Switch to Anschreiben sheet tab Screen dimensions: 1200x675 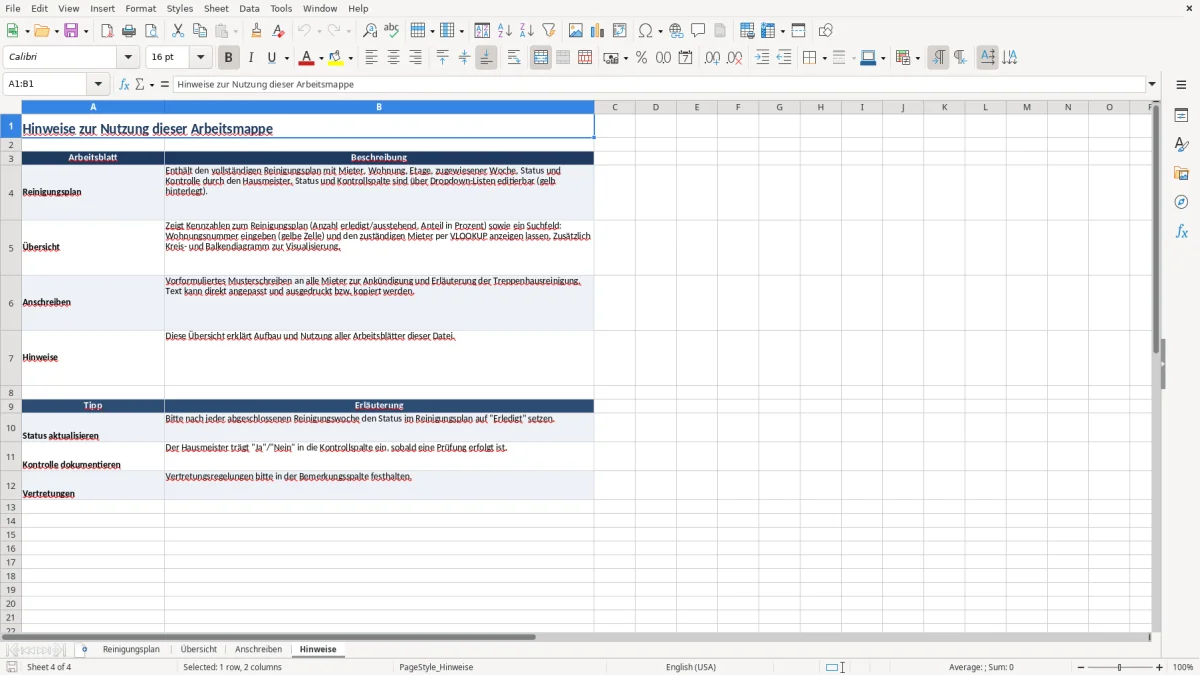(x=258, y=650)
